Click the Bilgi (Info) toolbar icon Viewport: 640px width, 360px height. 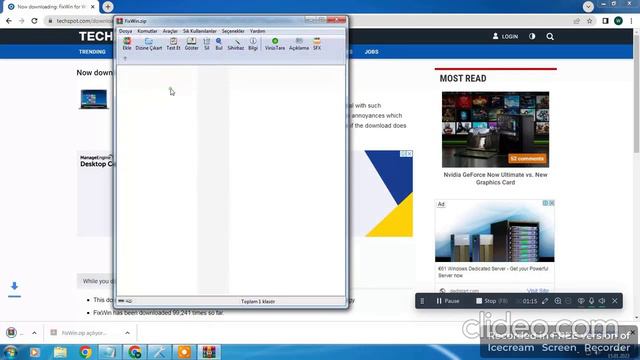253,44
